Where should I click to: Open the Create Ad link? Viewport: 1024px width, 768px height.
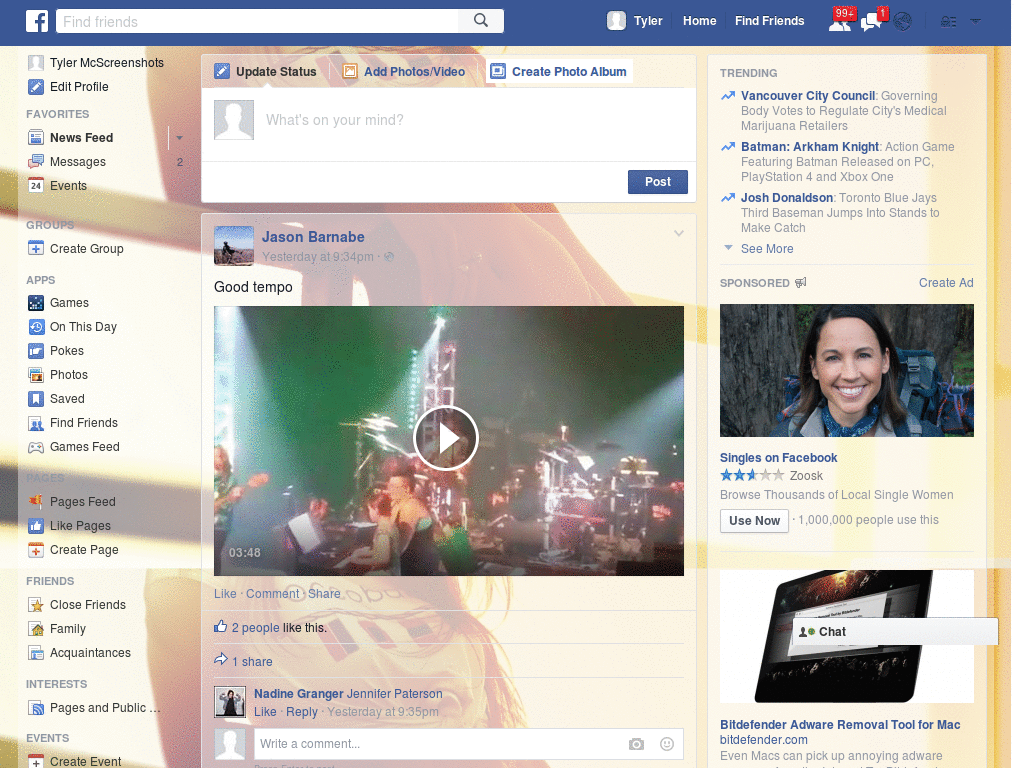[946, 283]
